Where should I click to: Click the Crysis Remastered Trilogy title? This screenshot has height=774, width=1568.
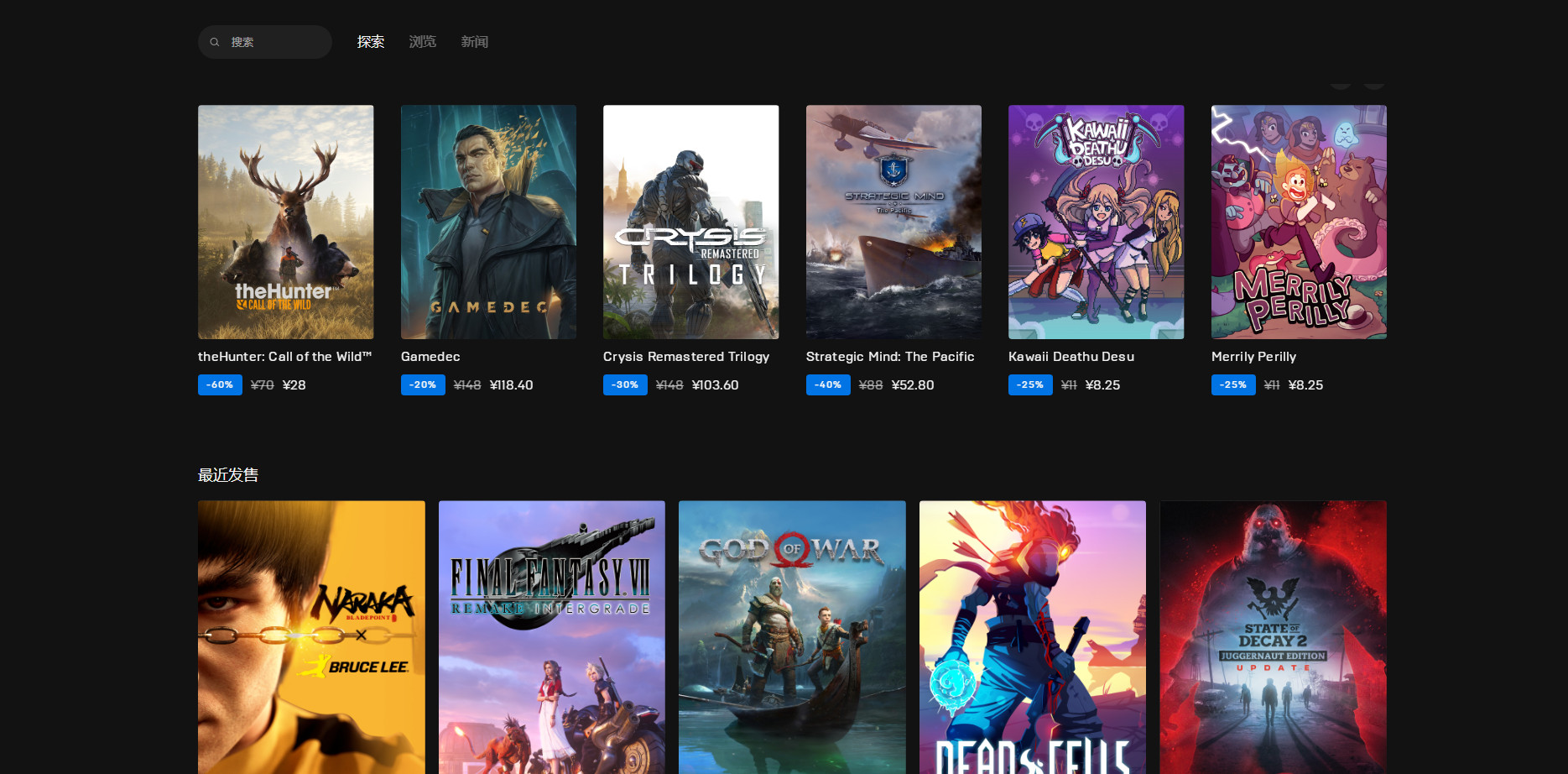pyautogui.click(x=686, y=357)
